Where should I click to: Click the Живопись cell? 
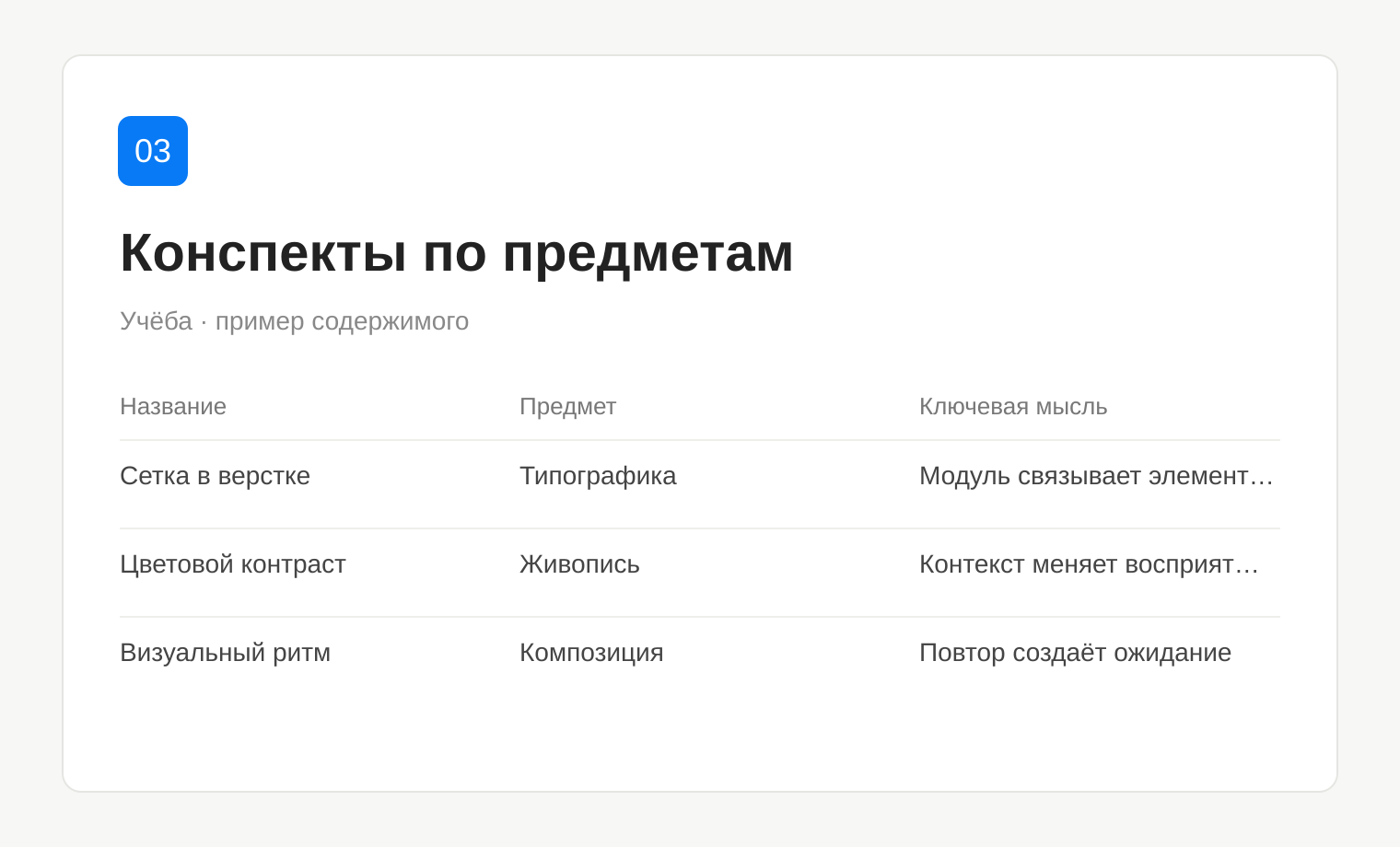click(x=579, y=563)
